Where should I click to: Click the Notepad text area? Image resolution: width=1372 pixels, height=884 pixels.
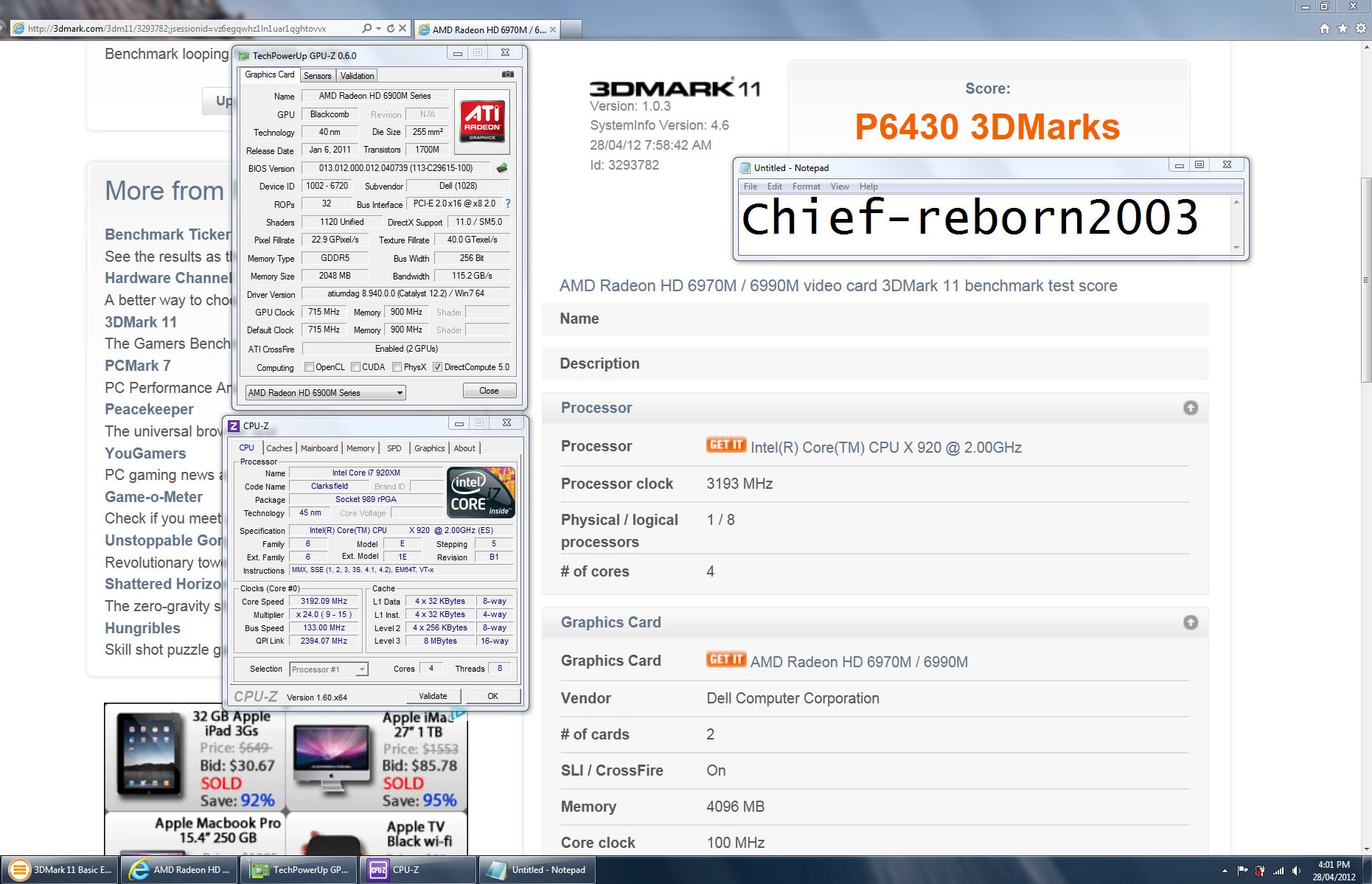(984, 224)
